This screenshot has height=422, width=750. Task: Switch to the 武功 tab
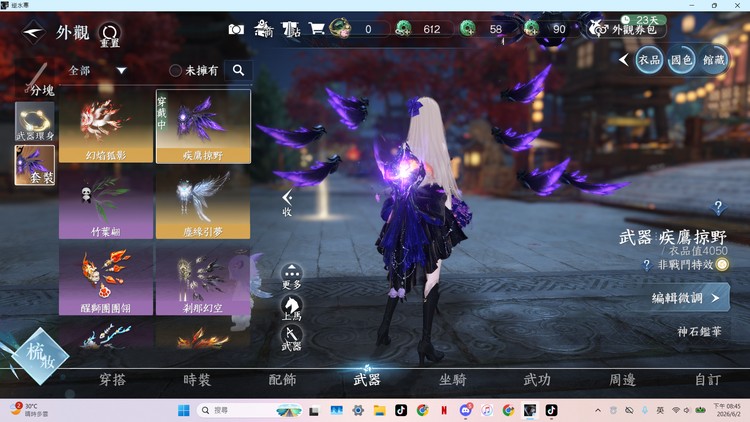pos(537,380)
